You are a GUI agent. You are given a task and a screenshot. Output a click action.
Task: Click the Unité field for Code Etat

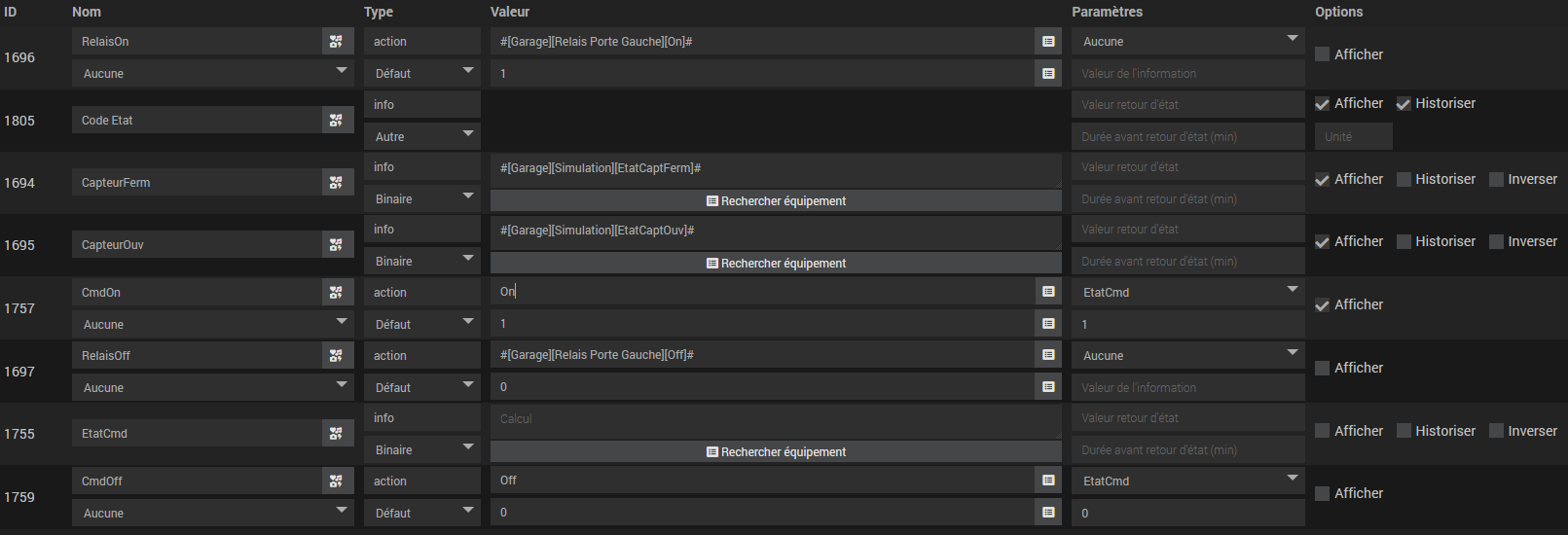[1354, 136]
